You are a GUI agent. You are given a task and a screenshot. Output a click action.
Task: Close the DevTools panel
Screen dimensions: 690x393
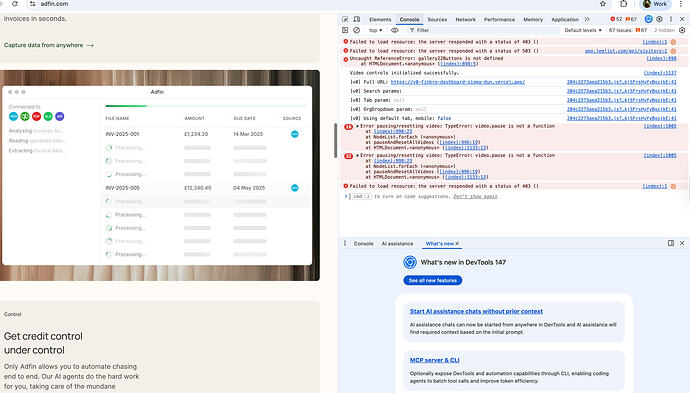682,19
